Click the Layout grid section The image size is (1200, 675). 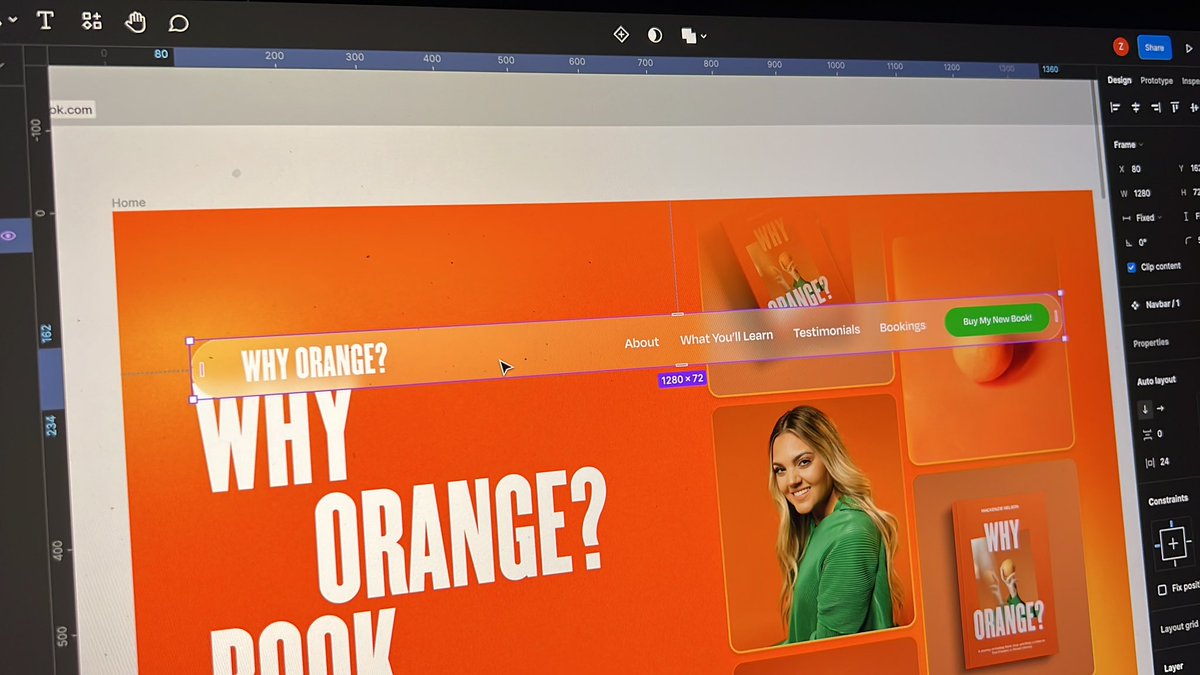click(x=1179, y=628)
